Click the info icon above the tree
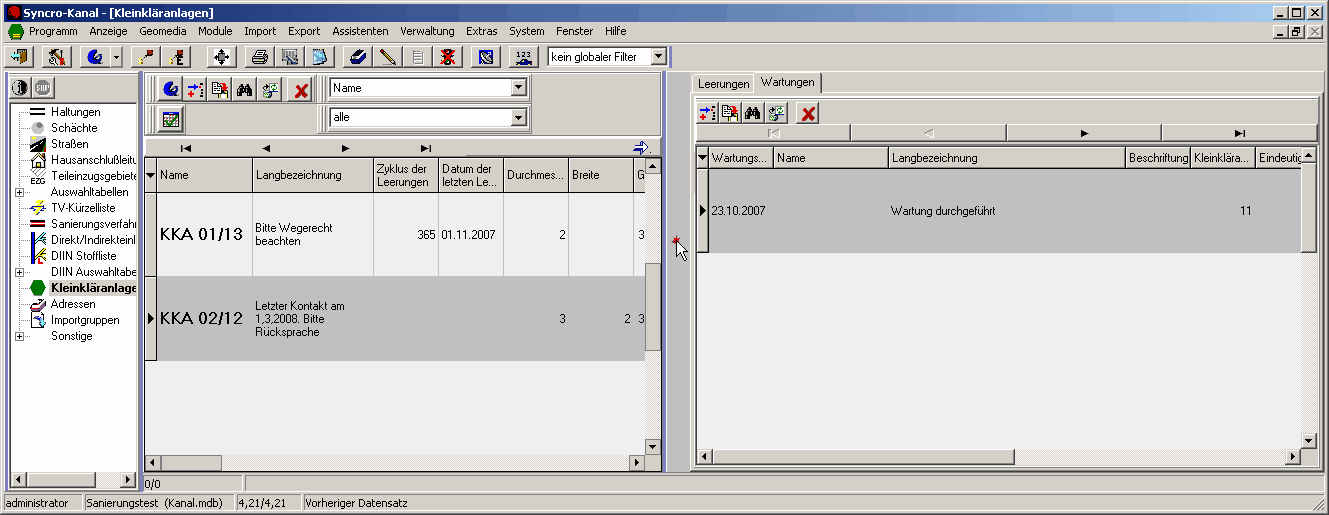The image size is (1329, 515). 21,87
